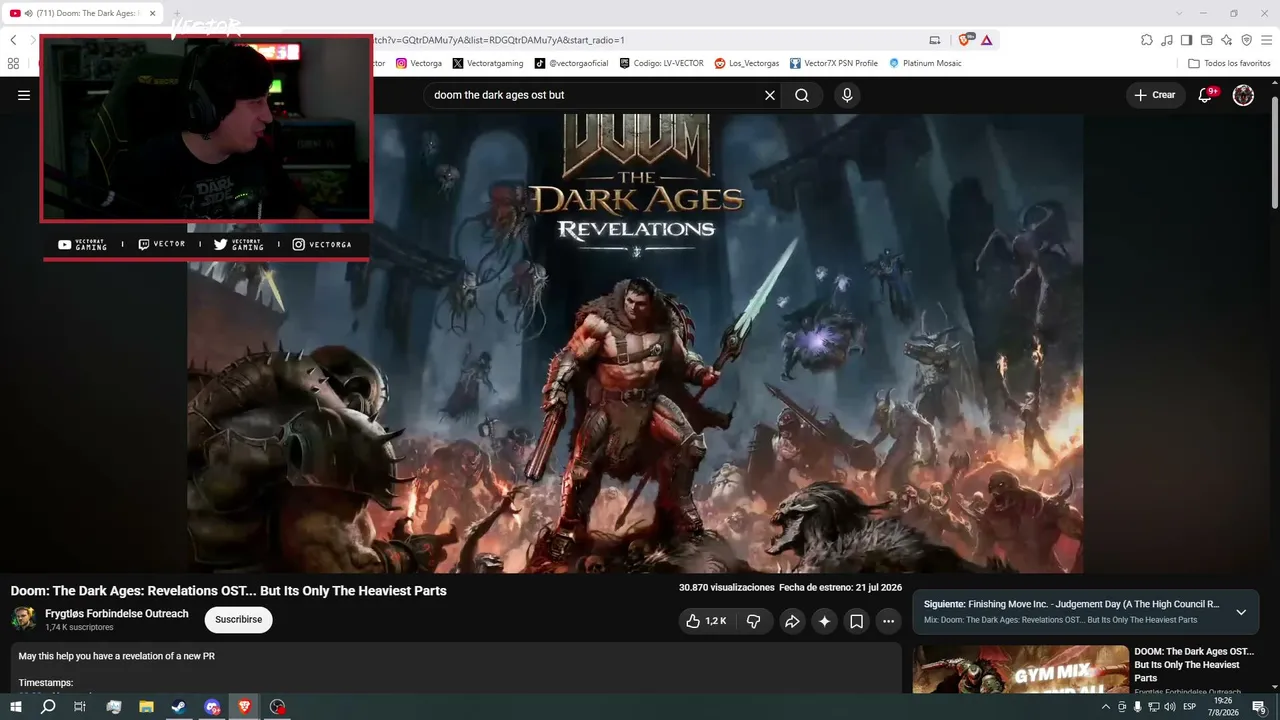Open the Los_Vectorgas Reddit bookmark

(746, 63)
